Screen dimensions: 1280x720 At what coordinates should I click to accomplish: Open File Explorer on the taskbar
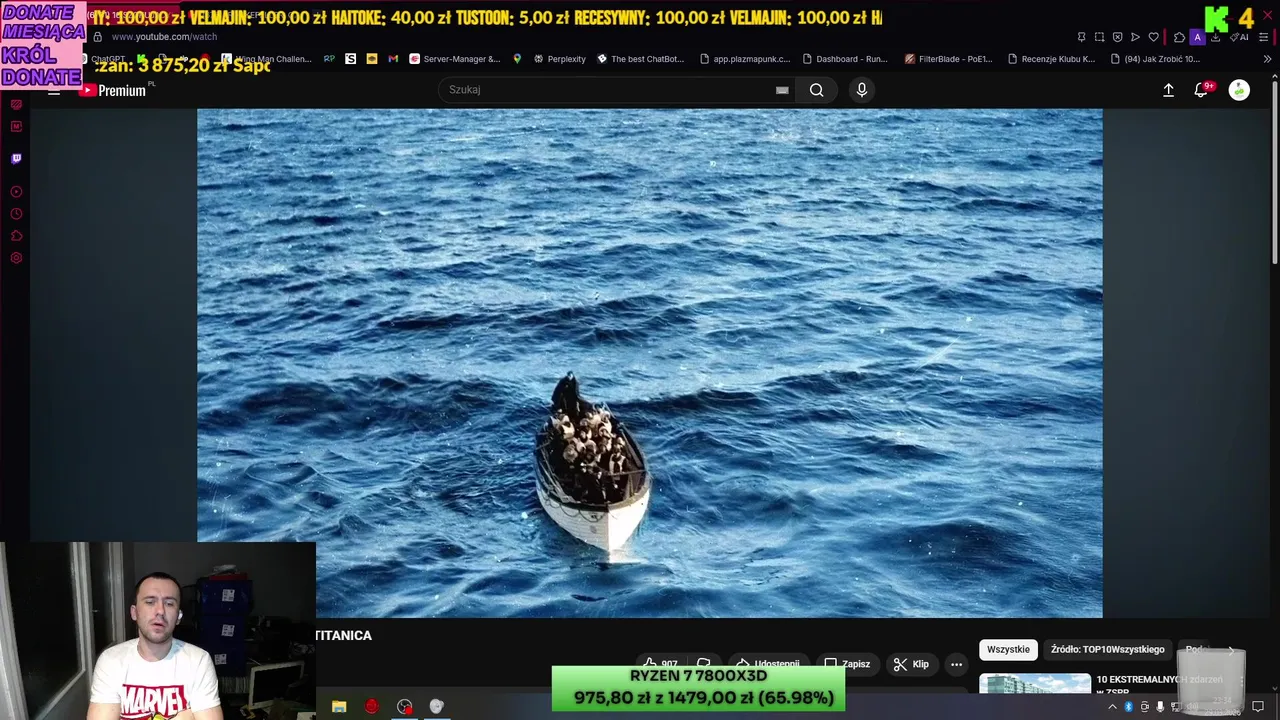pos(339,706)
